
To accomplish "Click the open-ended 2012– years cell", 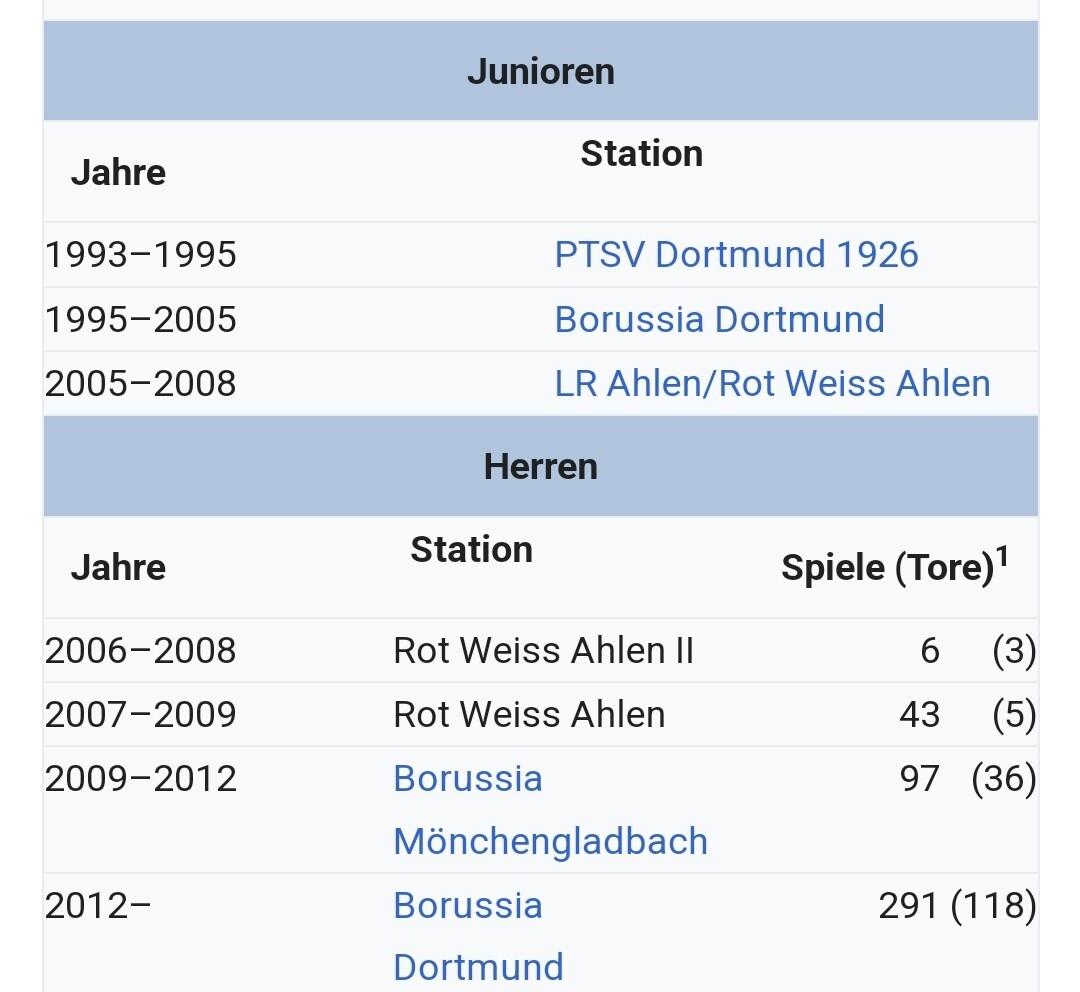I will click(98, 905).
